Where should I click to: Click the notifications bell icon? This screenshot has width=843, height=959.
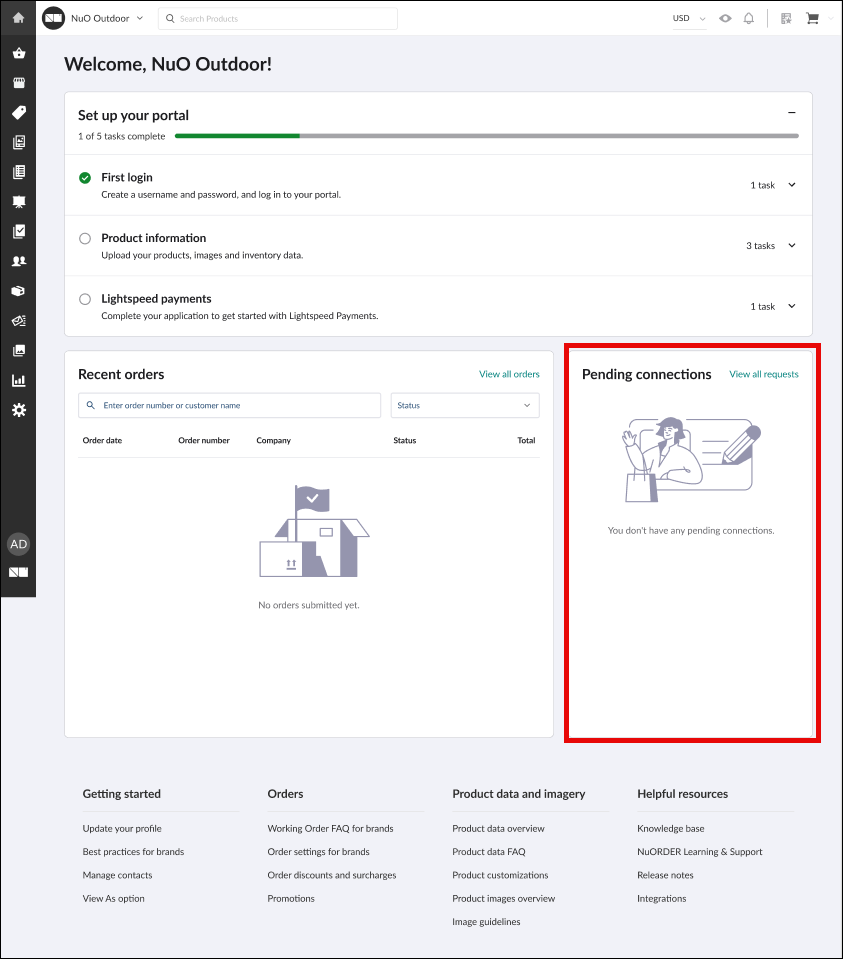click(x=748, y=18)
